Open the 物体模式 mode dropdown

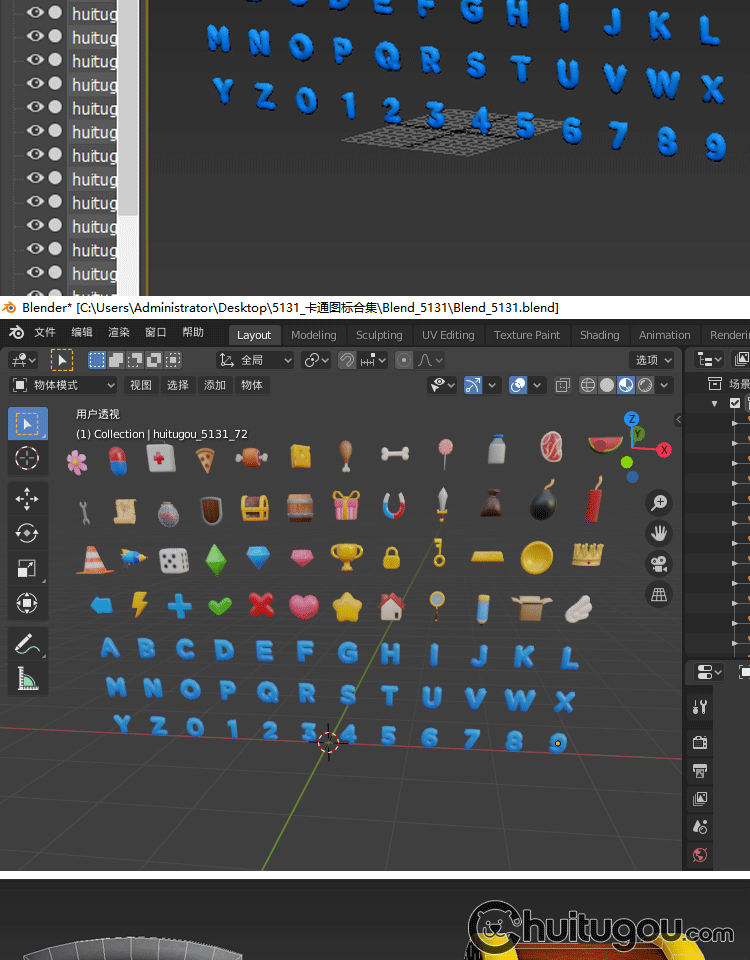(63, 385)
